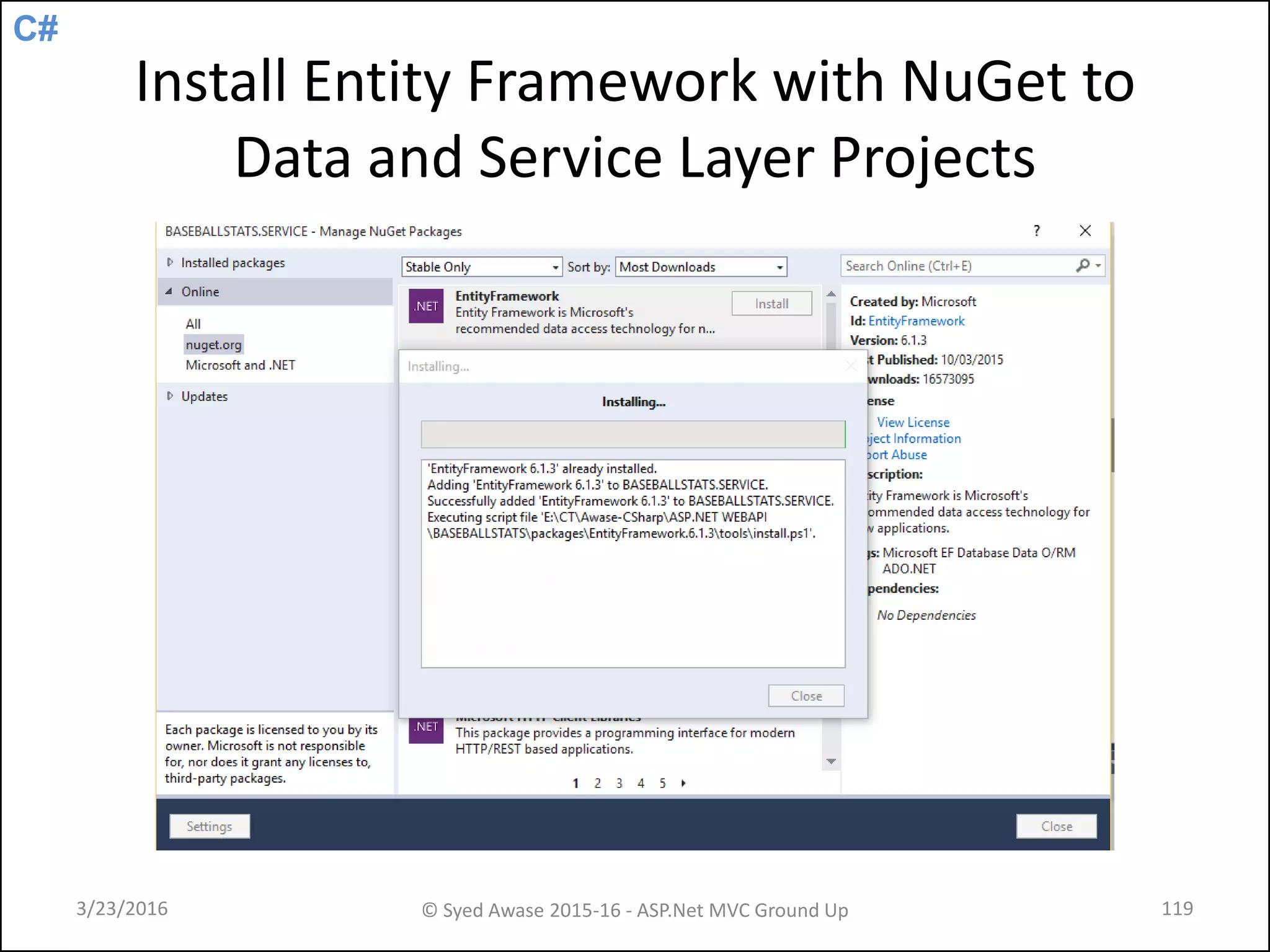Image resolution: width=1270 pixels, height=952 pixels.
Task: Click the Settings button
Action: 210,826
